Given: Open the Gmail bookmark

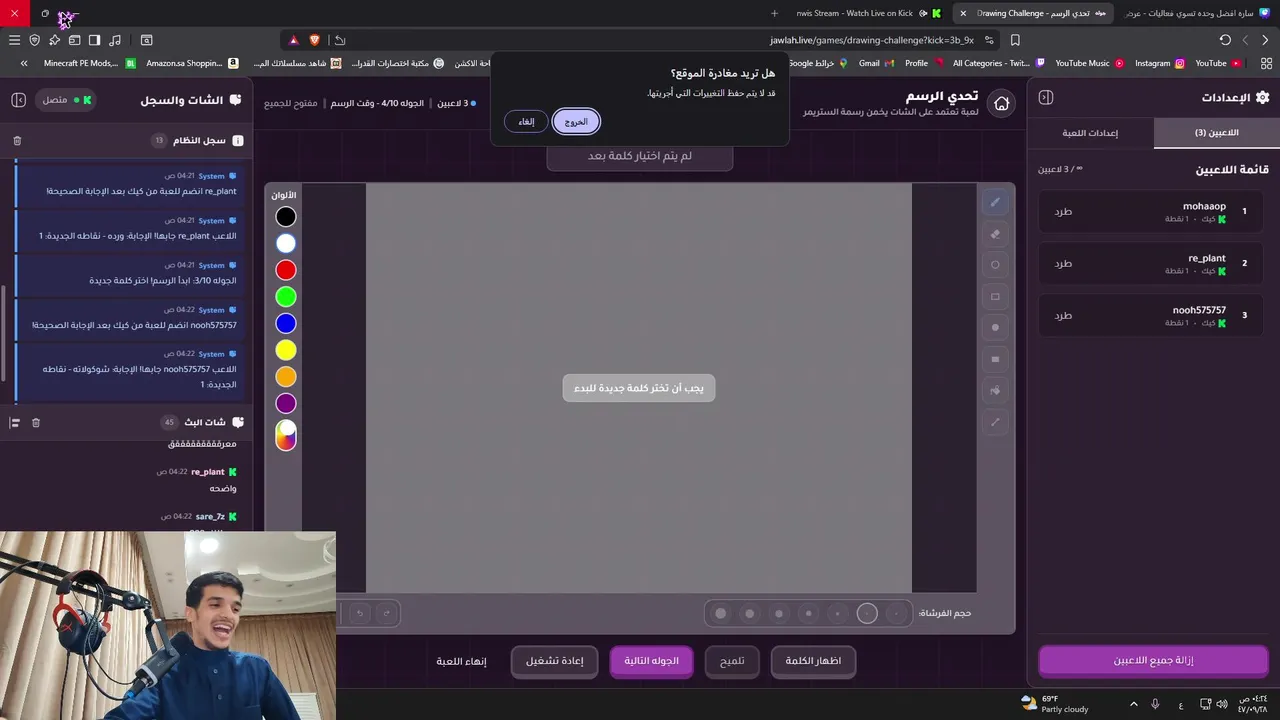Looking at the screenshot, I should (x=876, y=63).
